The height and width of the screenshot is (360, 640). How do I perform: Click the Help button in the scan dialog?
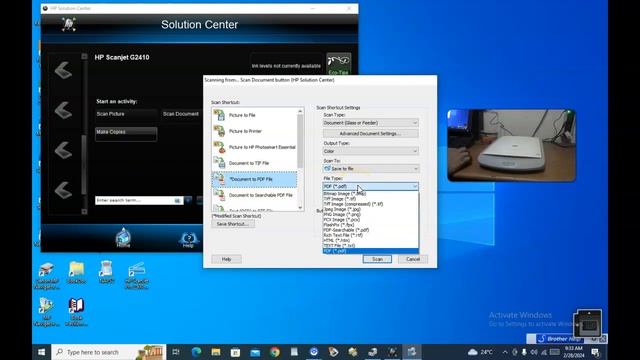227,259
